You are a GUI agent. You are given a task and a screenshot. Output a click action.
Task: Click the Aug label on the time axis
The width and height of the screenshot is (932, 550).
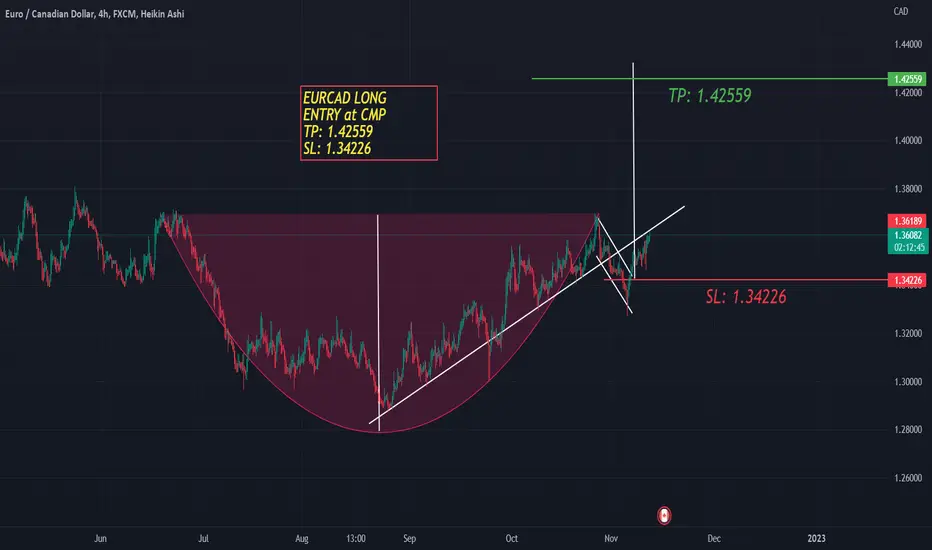[302, 539]
